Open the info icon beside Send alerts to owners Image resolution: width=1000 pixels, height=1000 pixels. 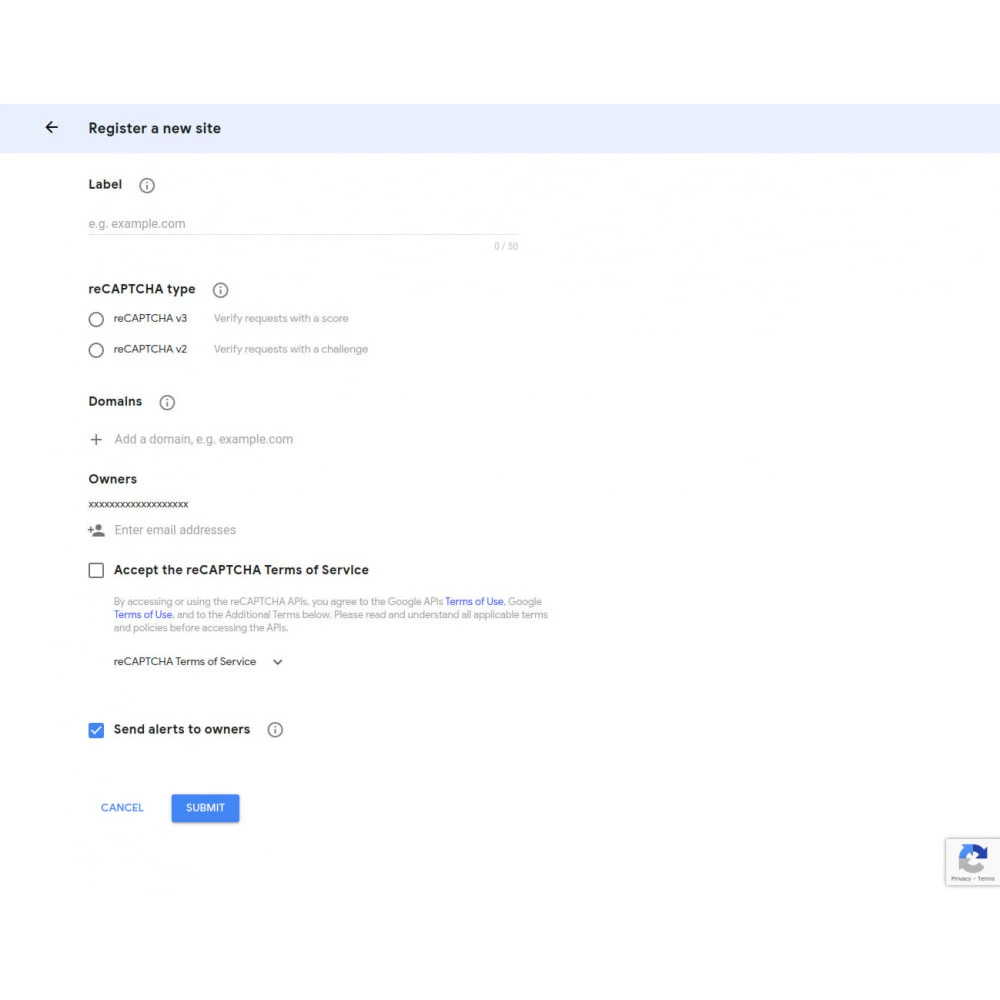coord(275,730)
